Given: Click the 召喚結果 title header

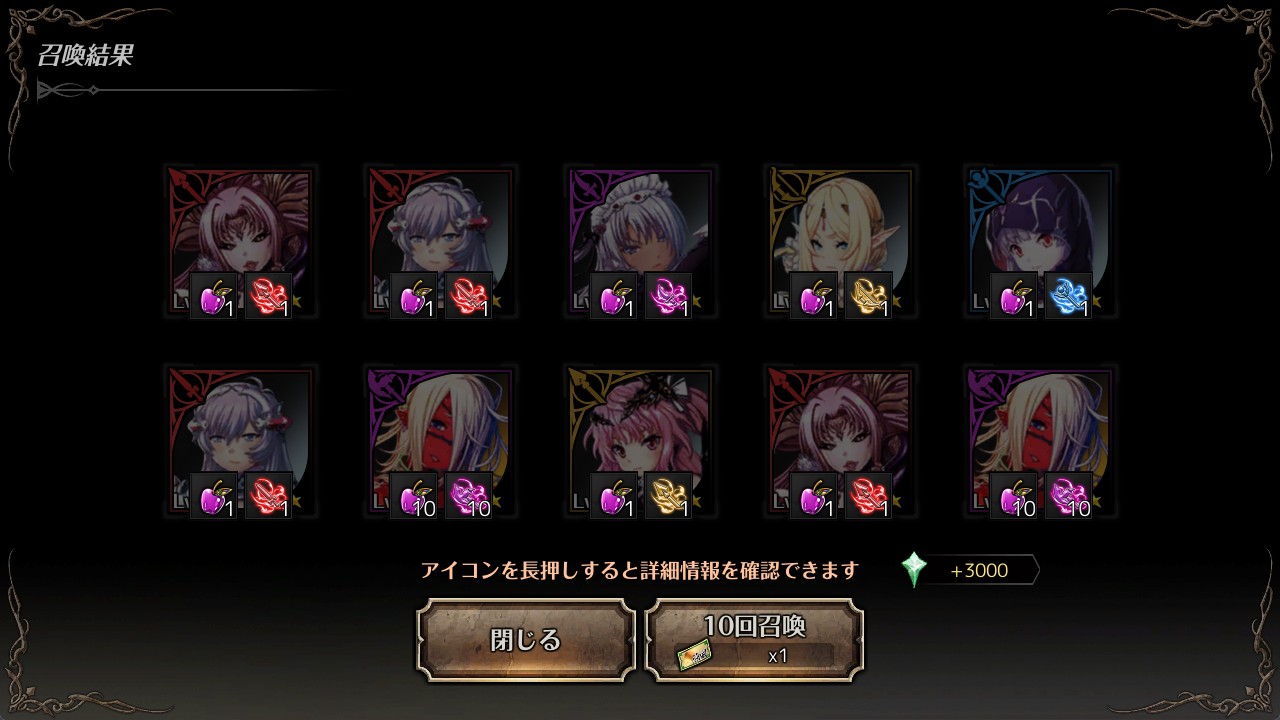Looking at the screenshot, I should 85,55.
